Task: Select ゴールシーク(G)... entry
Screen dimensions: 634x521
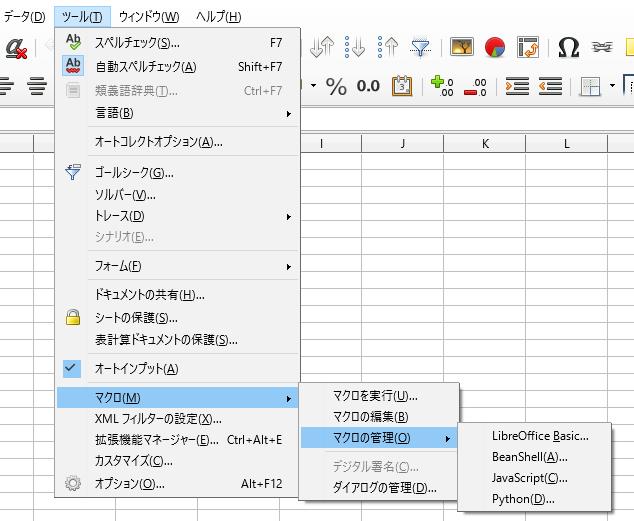Action: (178, 173)
